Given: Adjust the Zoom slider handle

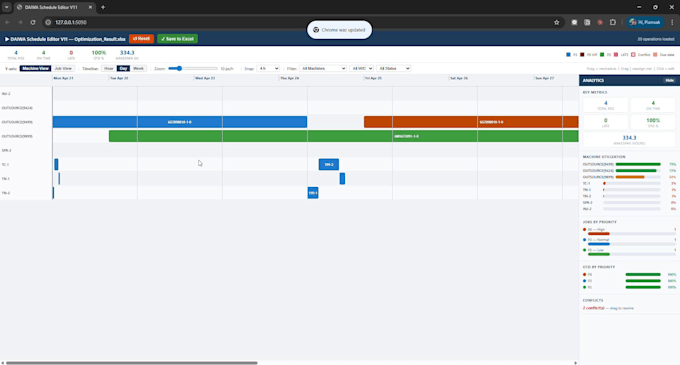Looking at the screenshot, I should point(179,68).
